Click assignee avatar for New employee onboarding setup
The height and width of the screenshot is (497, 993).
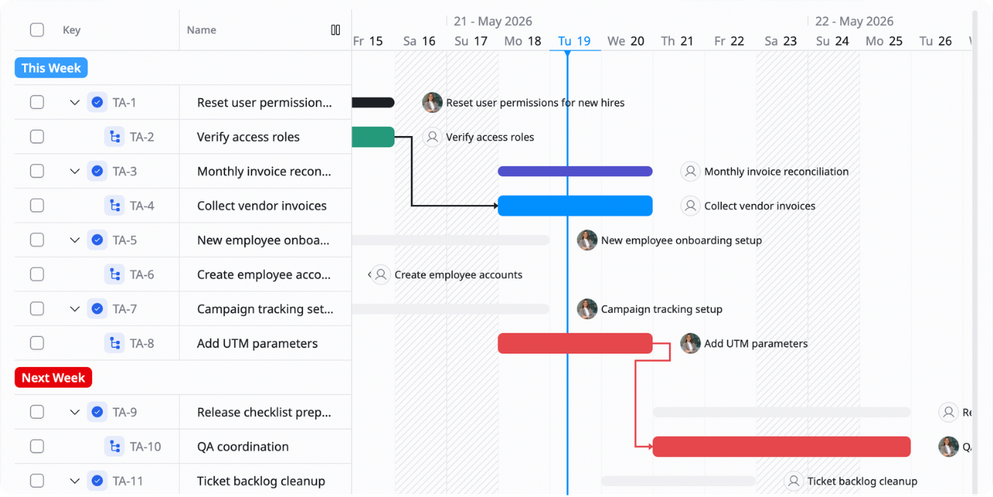[x=587, y=240]
